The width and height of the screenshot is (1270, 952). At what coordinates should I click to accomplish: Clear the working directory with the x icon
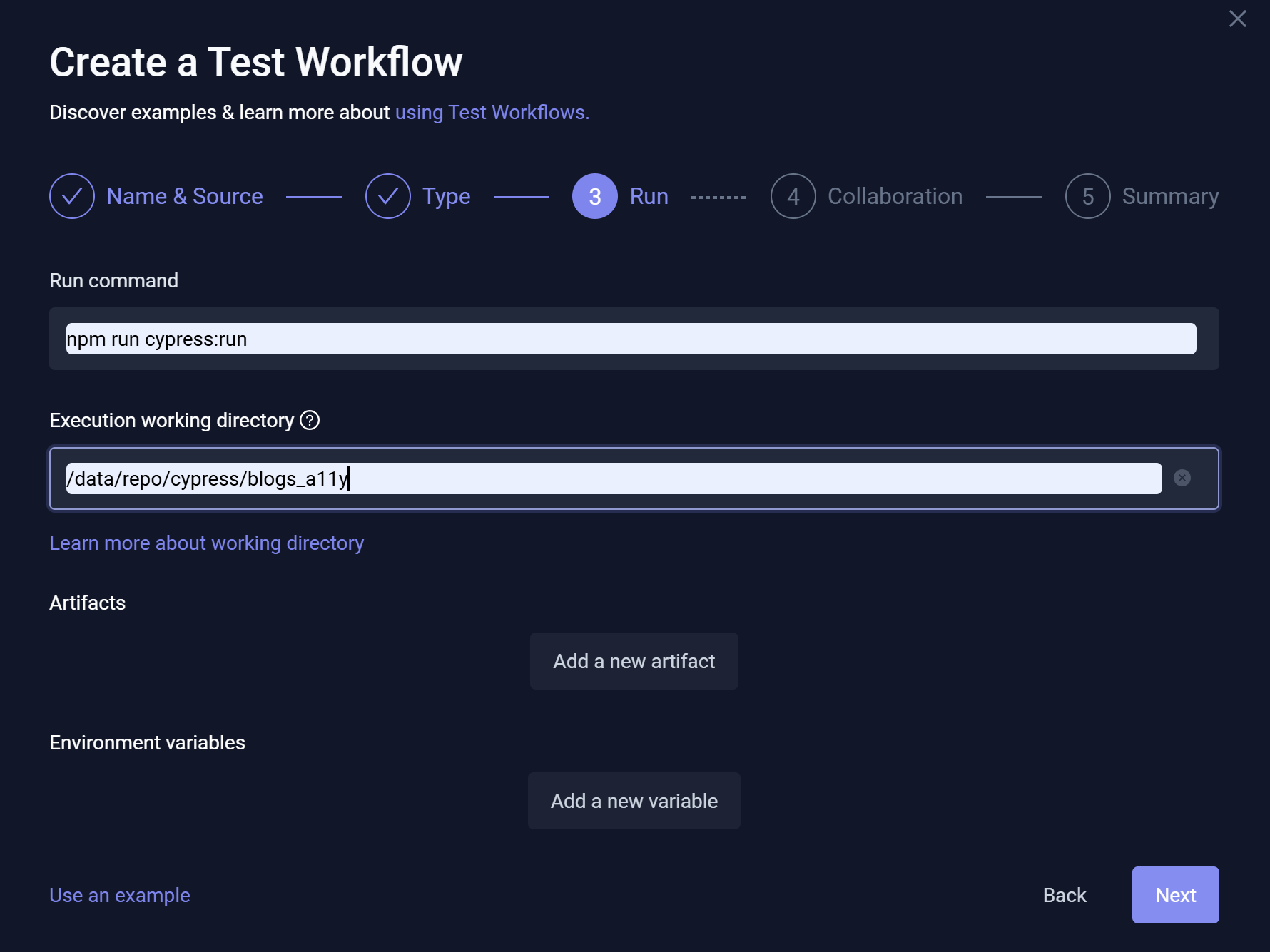(x=1184, y=478)
